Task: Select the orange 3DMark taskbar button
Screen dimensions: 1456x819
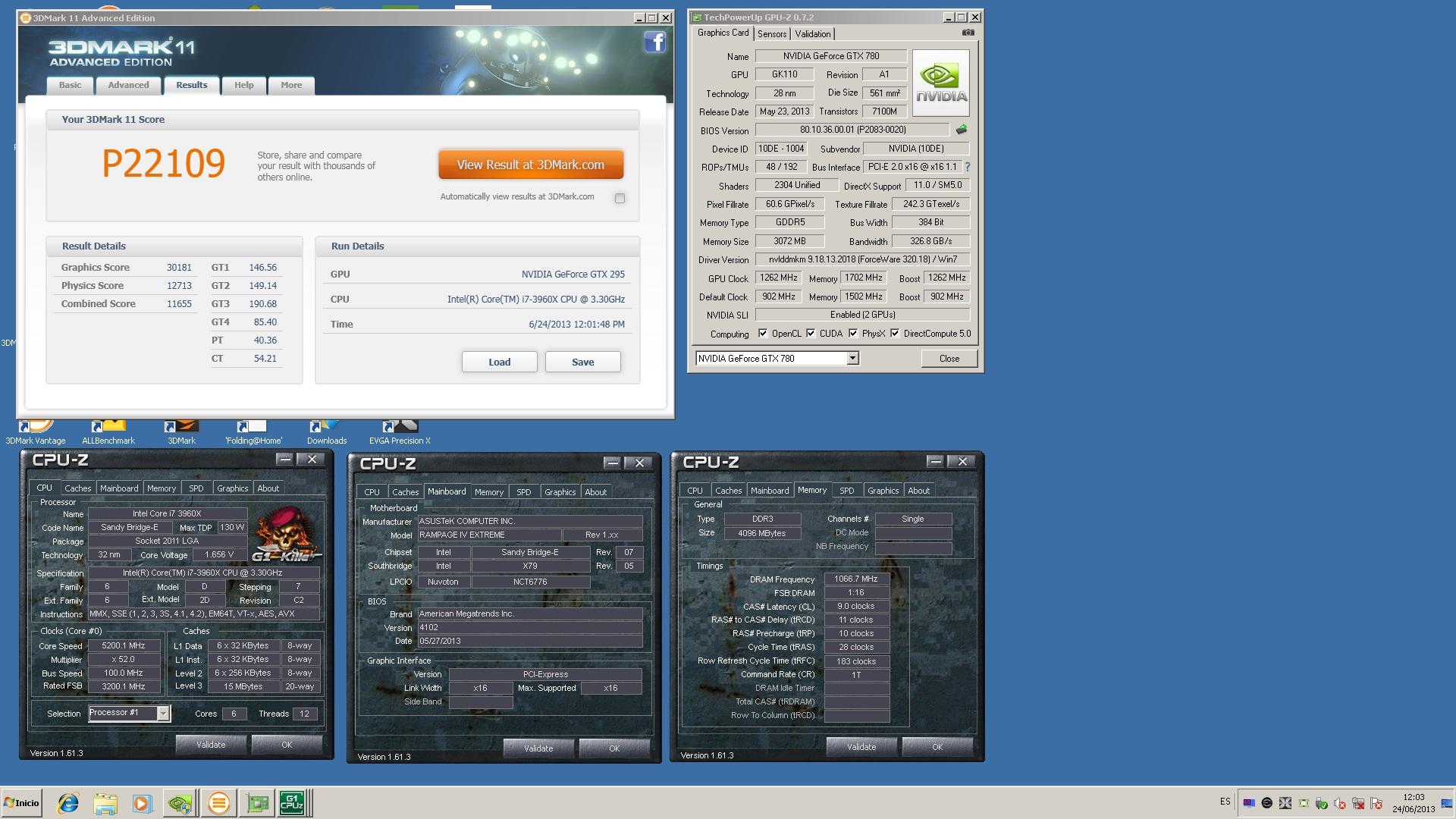Action: click(x=218, y=803)
